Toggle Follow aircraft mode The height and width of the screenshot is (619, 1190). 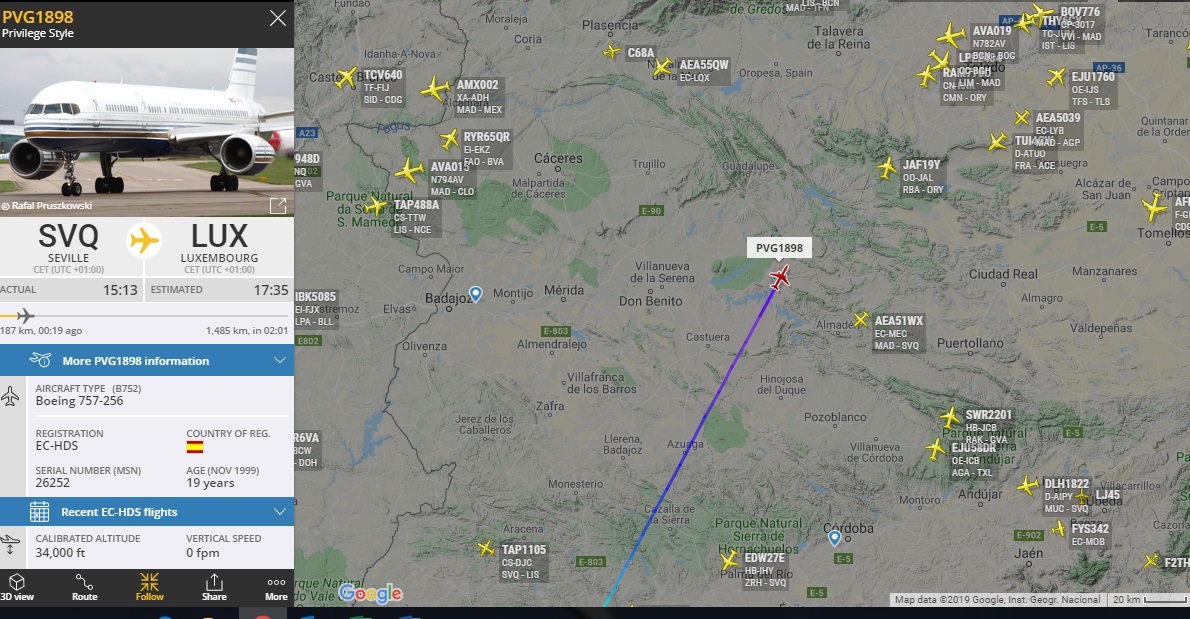pyautogui.click(x=150, y=587)
